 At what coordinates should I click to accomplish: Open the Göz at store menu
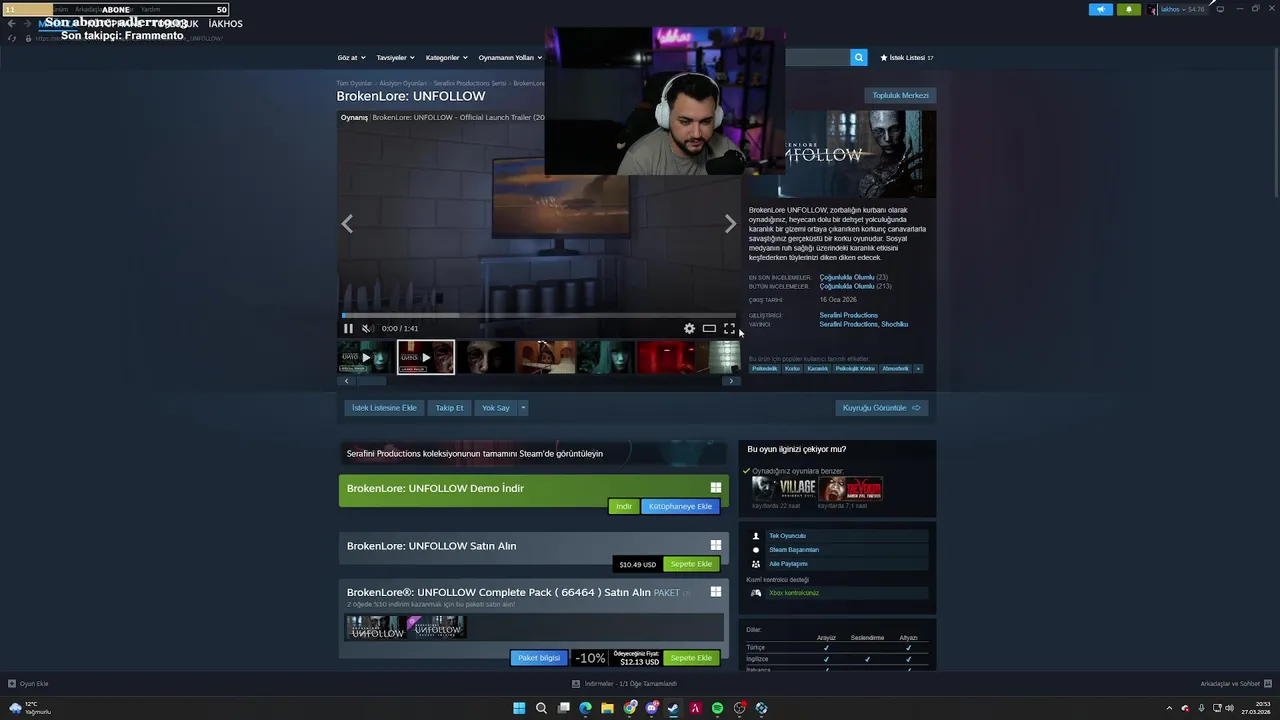[351, 57]
